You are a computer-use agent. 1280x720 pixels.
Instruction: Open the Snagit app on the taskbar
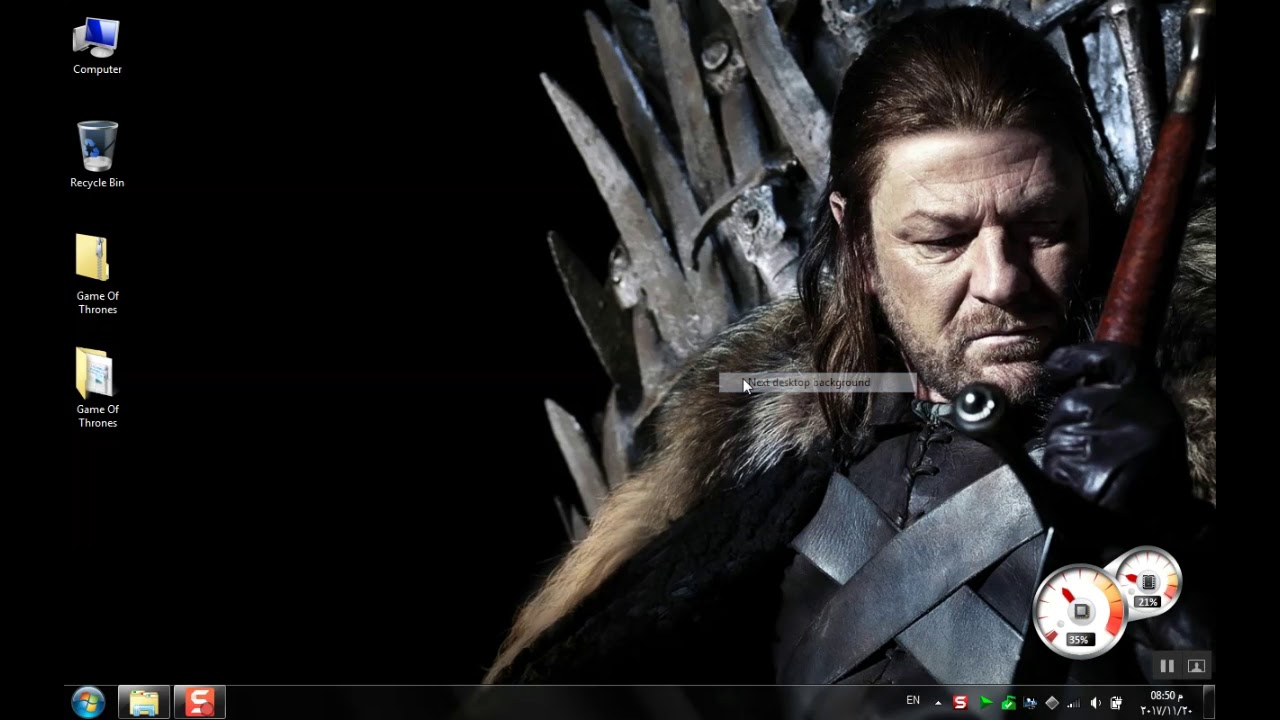pos(200,702)
